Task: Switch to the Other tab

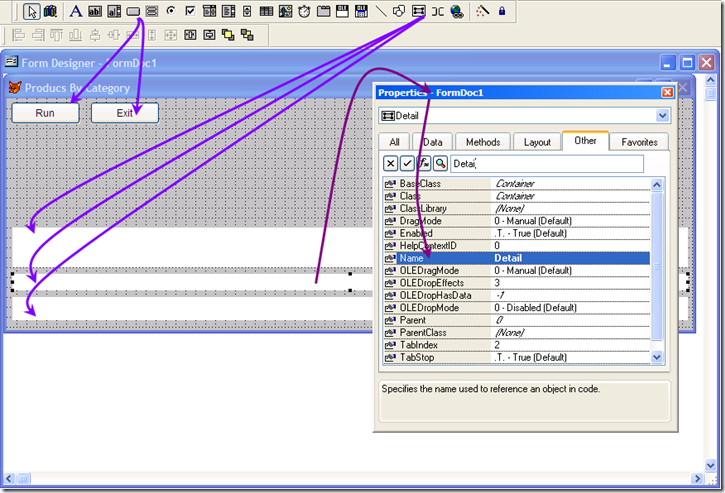Action: click(585, 141)
